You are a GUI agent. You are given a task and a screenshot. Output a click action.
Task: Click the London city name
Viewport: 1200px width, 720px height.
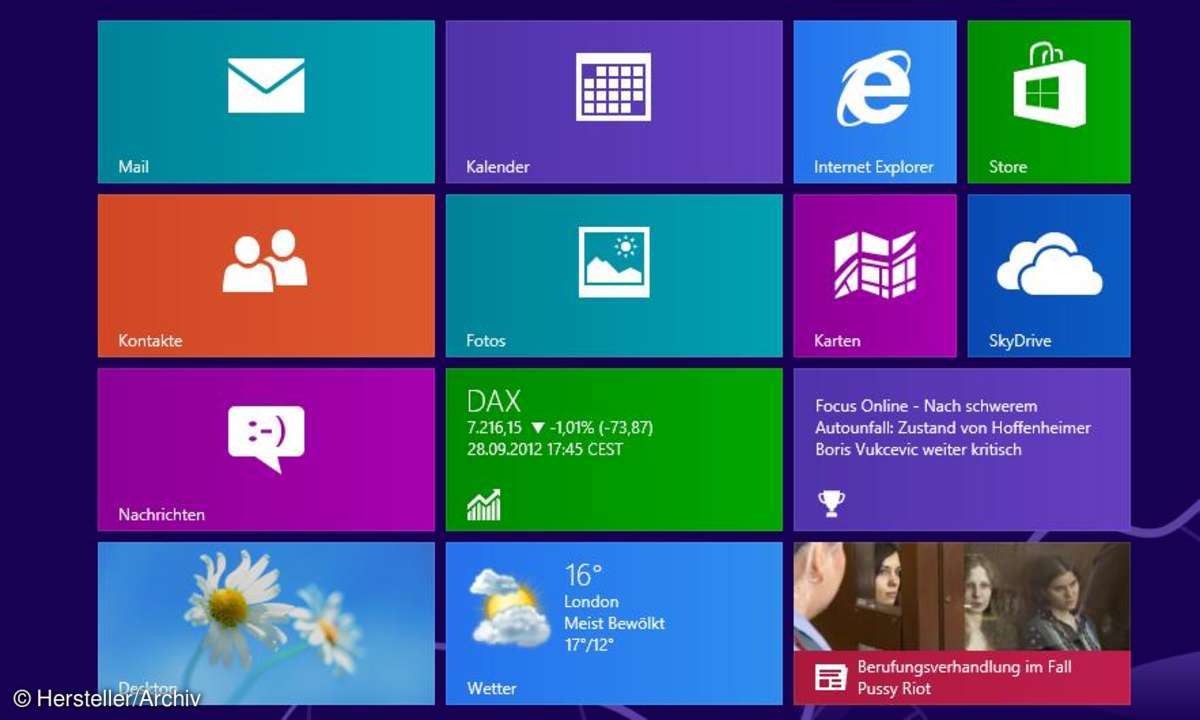coord(591,602)
